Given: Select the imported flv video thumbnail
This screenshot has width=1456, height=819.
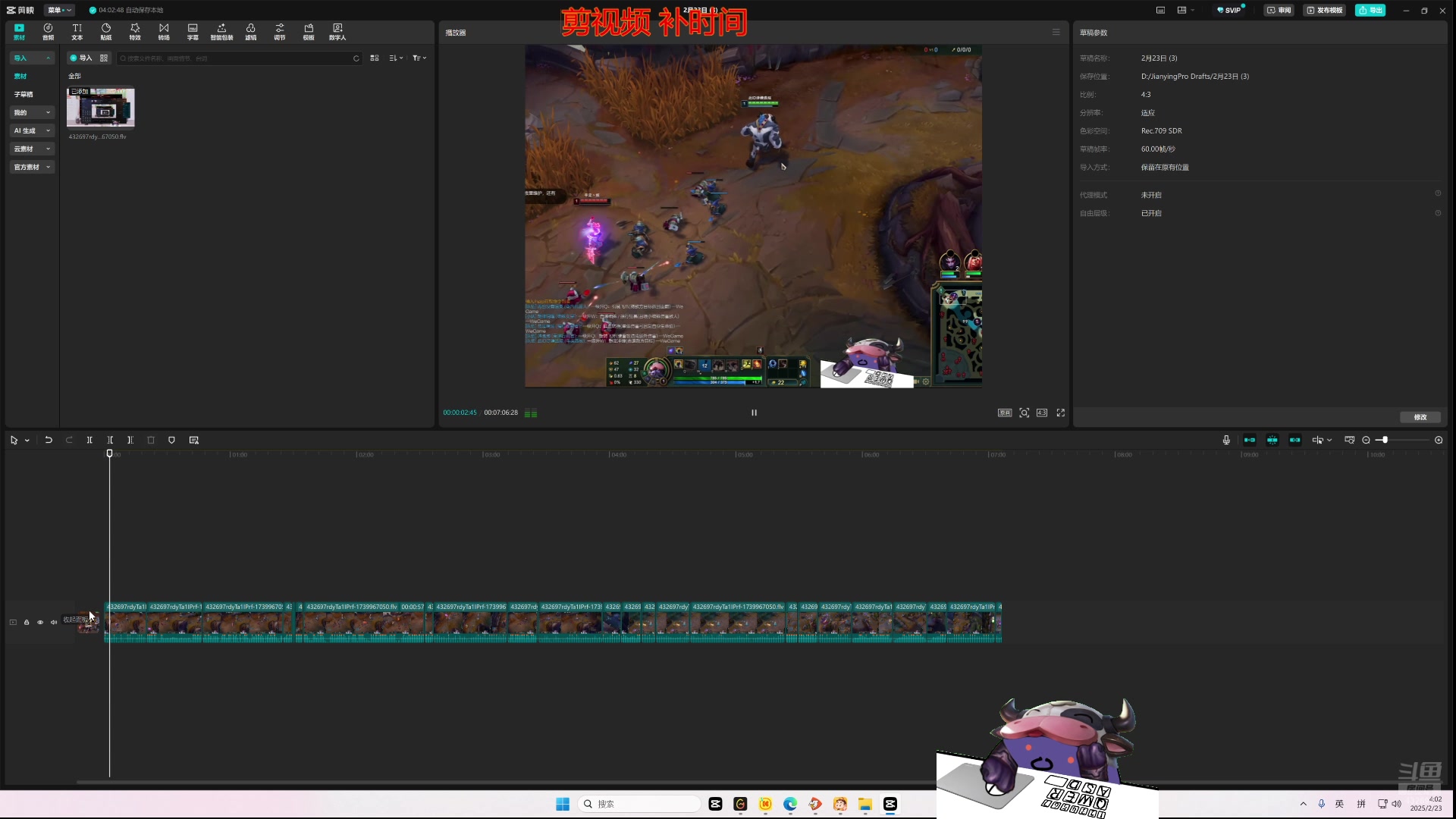Looking at the screenshot, I should click(x=101, y=107).
